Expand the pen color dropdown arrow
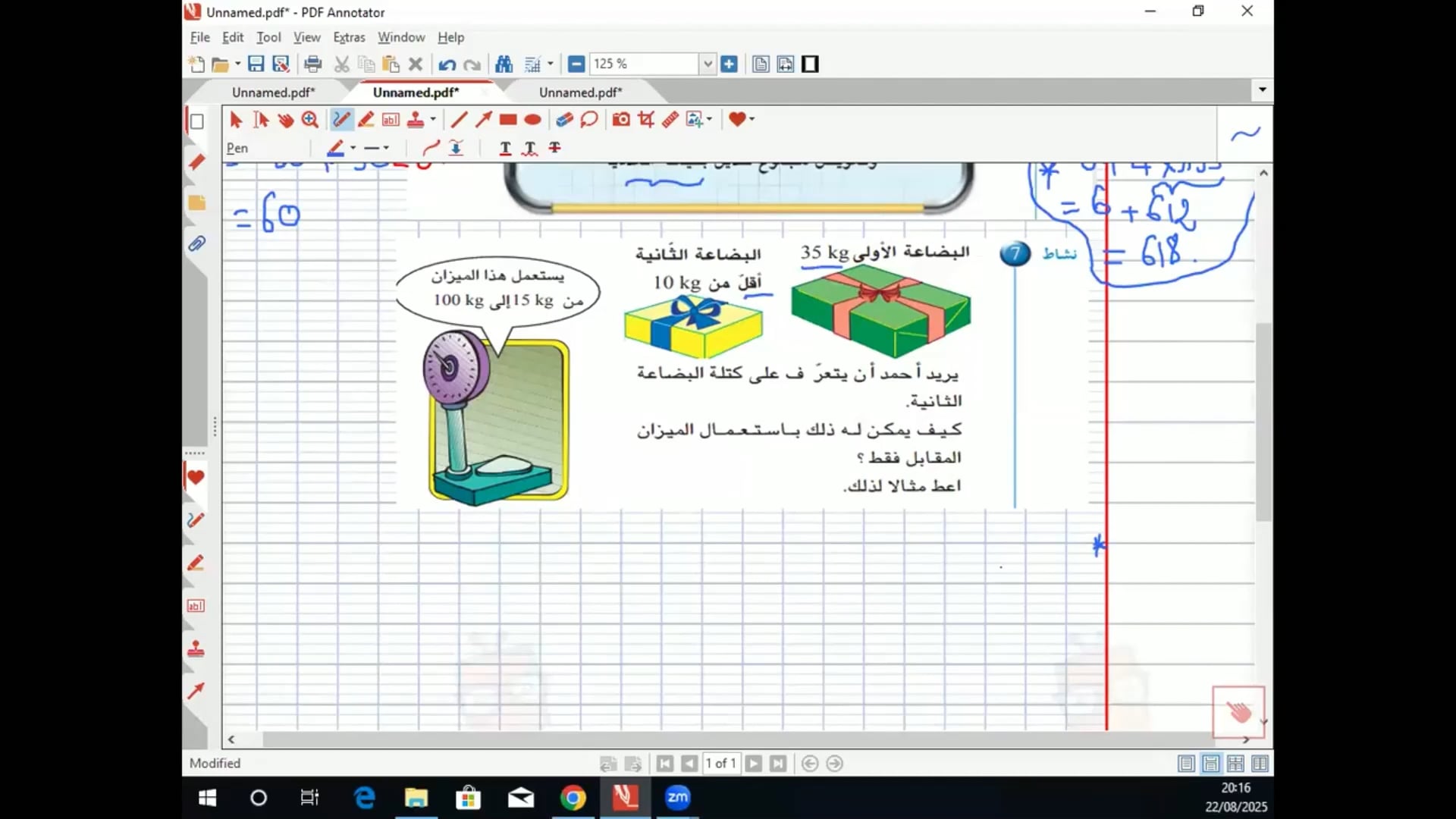Image resolution: width=1456 pixels, height=819 pixels. pyautogui.click(x=353, y=149)
